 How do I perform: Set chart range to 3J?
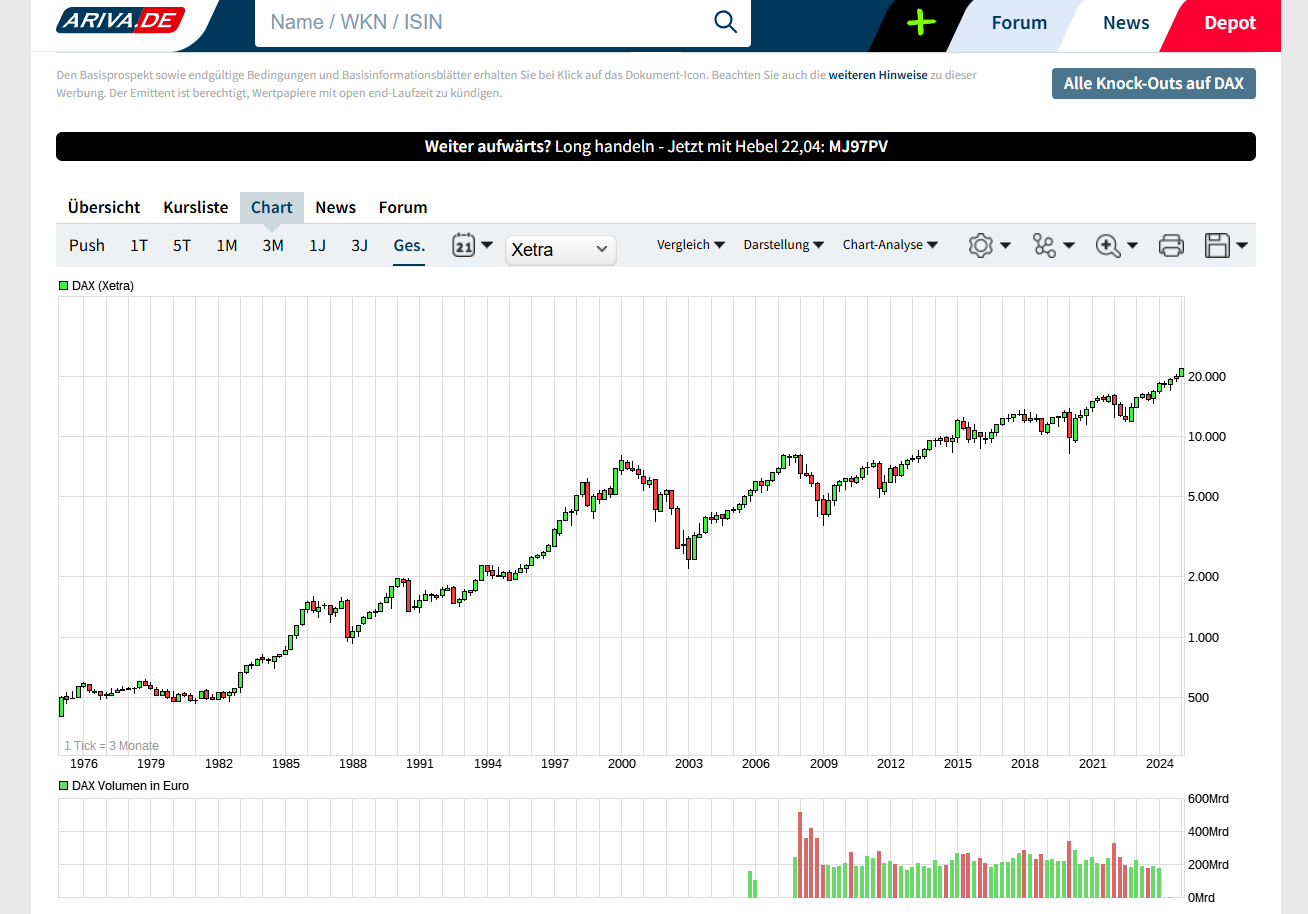(x=360, y=245)
